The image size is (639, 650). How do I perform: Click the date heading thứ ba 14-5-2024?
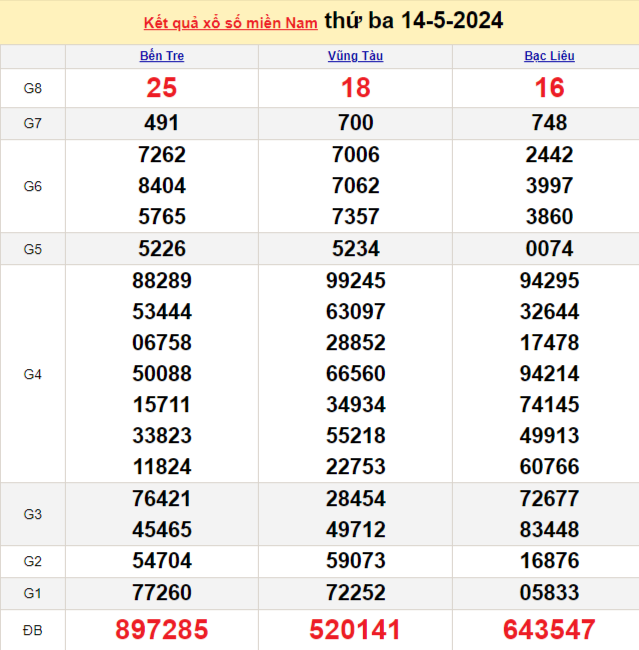pos(414,21)
